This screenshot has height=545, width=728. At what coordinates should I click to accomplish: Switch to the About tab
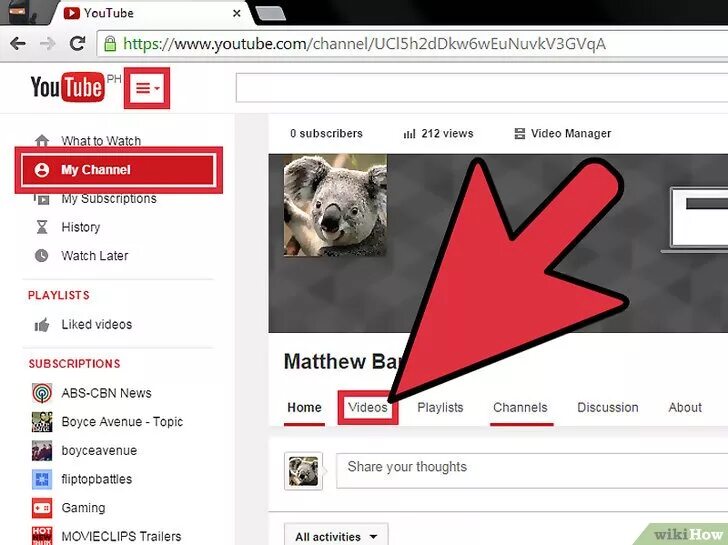coord(685,408)
